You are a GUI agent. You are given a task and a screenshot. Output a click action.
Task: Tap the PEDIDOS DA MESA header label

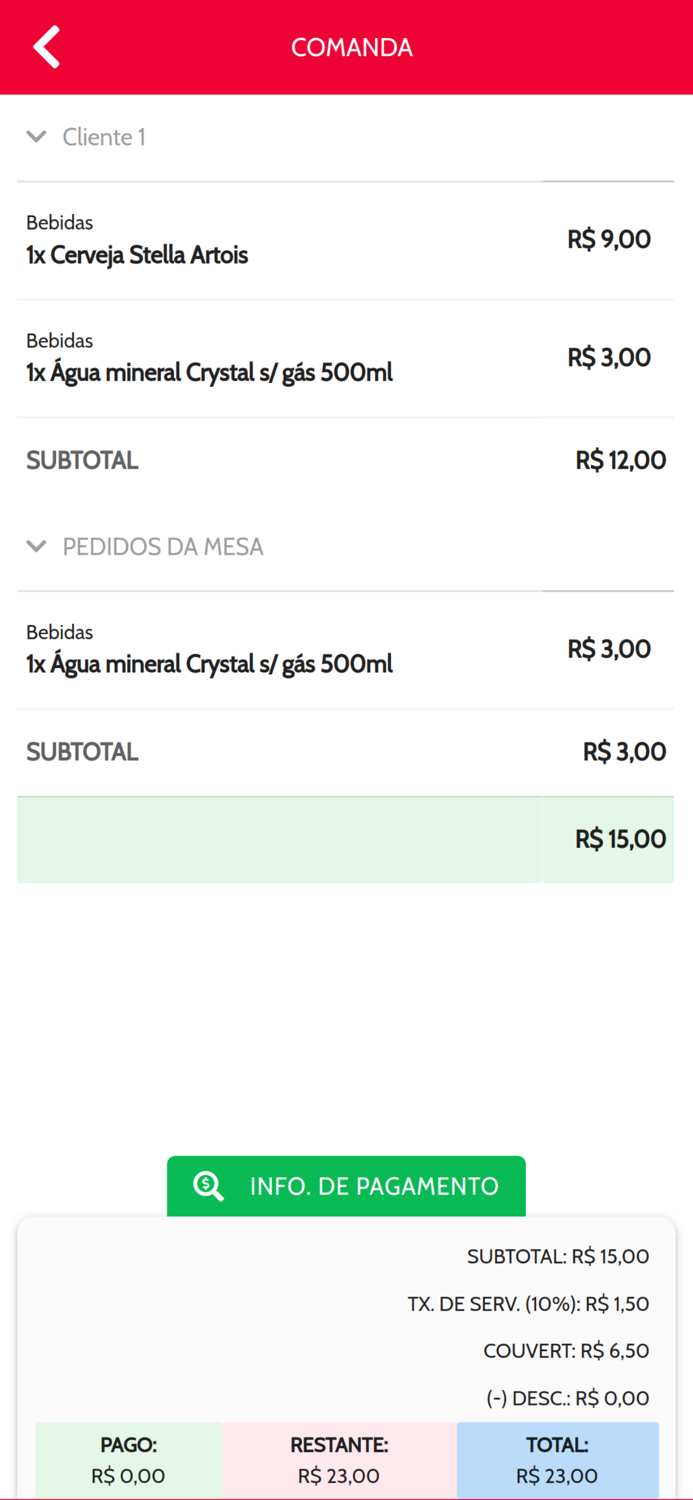[x=163, y=547]
